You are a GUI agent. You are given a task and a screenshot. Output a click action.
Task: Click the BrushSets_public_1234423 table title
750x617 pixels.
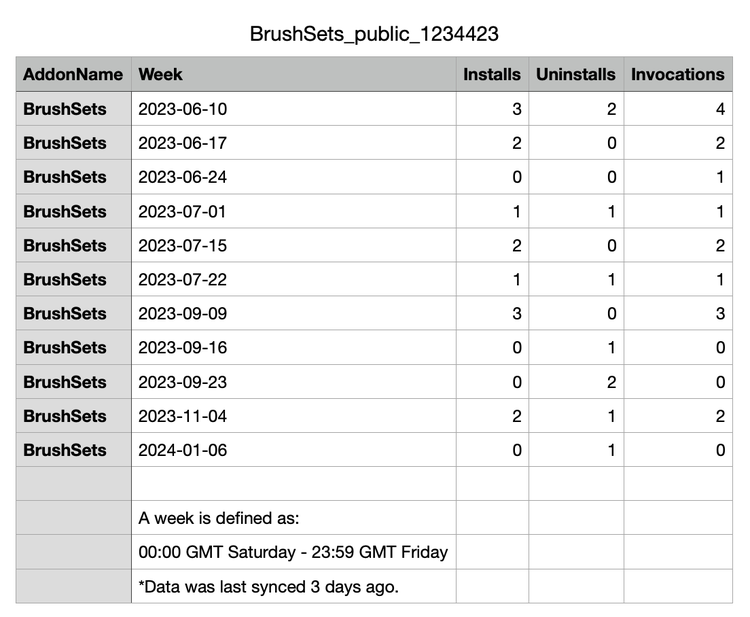(374, 34)
